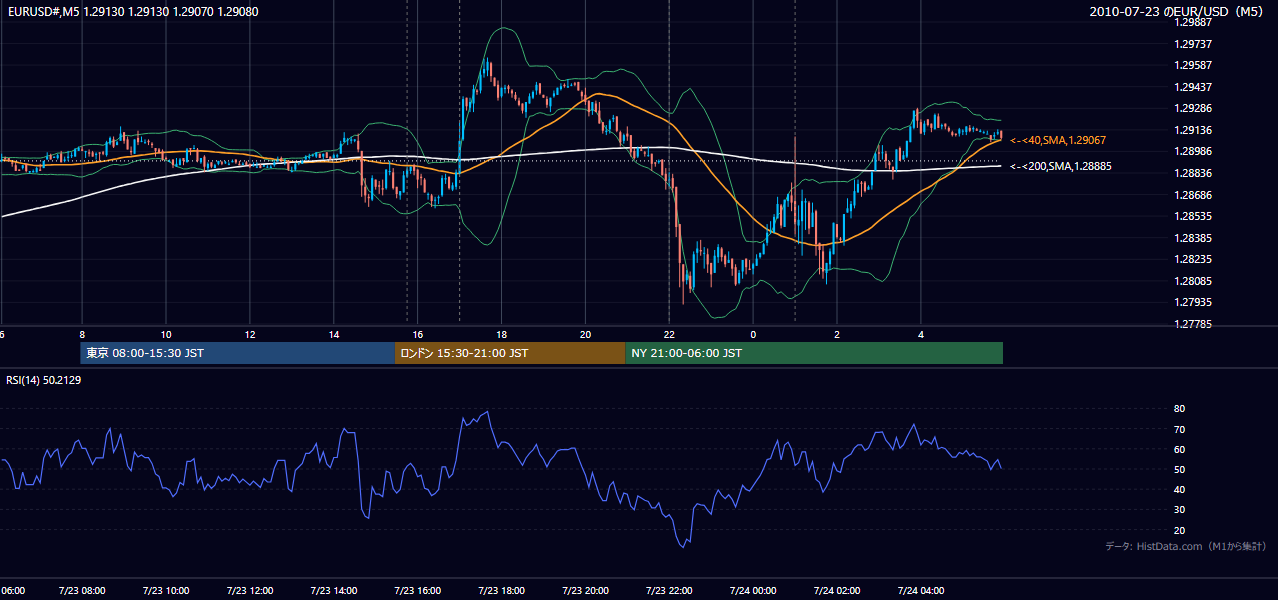
Task: Click the 7/24 04:00 bottom time label
Action: point(922,591)
